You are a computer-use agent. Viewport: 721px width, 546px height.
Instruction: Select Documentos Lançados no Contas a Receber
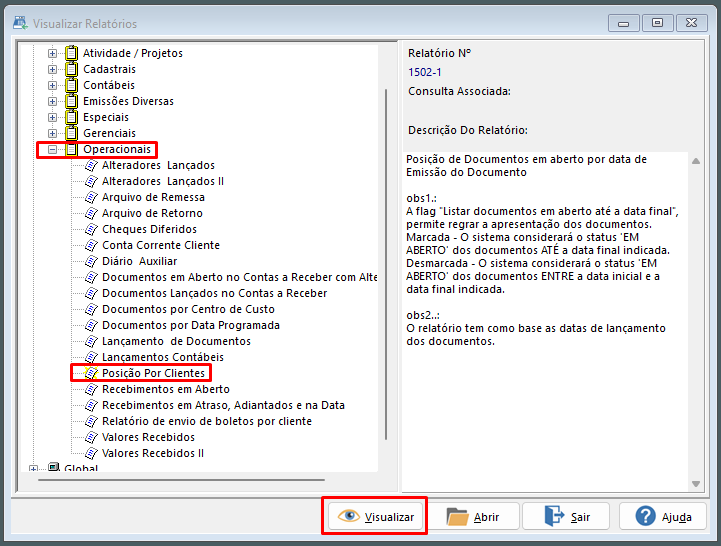(x=214, y=293)
